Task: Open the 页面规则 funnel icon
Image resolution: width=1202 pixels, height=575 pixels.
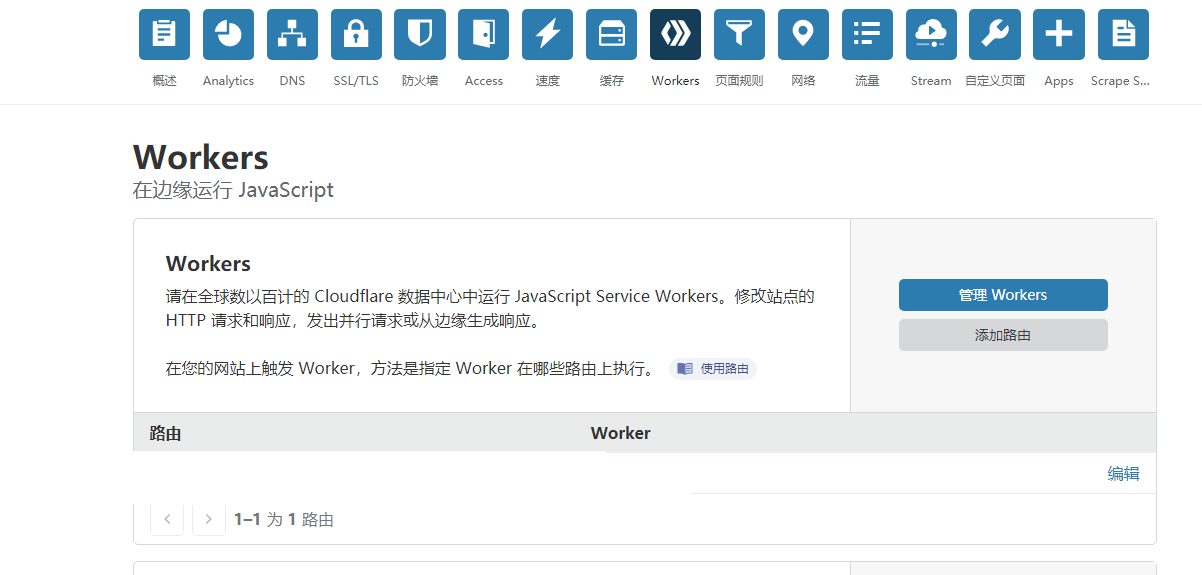Action: pyautogui.click(x=739, y=35)
